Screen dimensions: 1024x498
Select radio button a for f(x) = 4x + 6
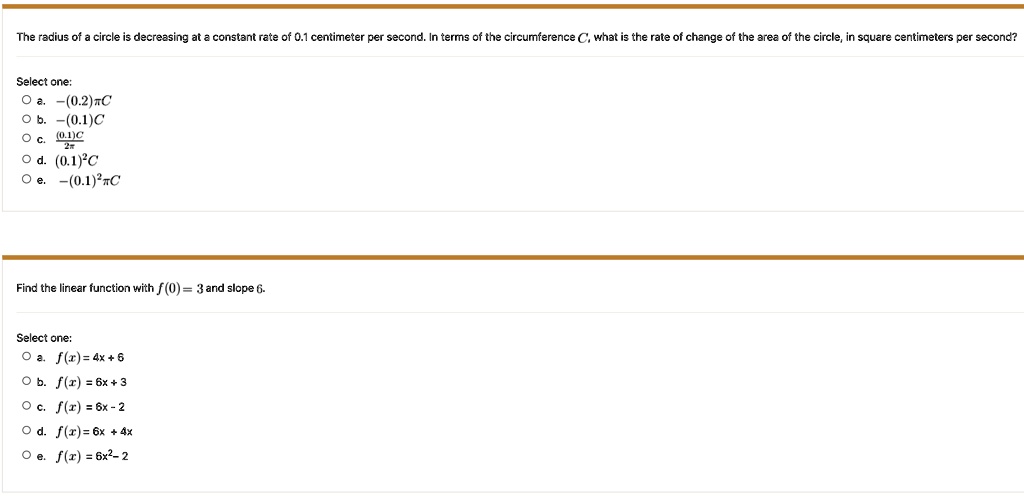[x=26, y=357]
